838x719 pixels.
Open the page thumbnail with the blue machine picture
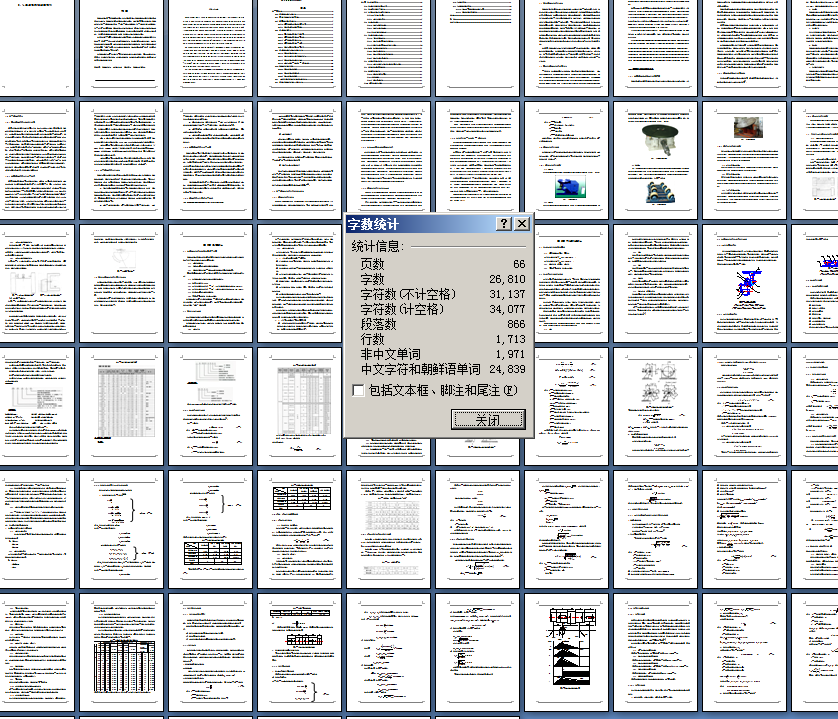[x=567, y=160]
